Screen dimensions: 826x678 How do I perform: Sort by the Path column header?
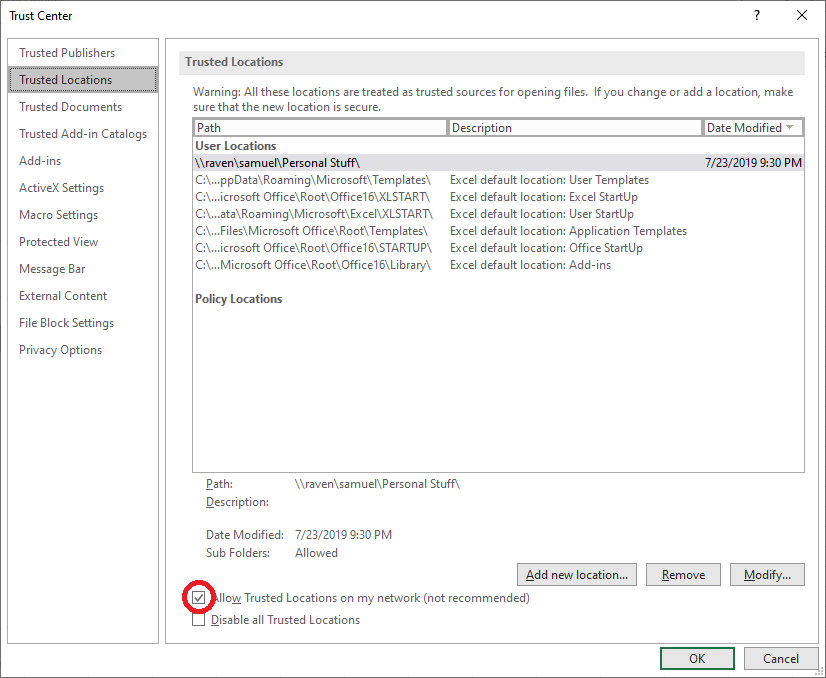click(x=320, y=127)
